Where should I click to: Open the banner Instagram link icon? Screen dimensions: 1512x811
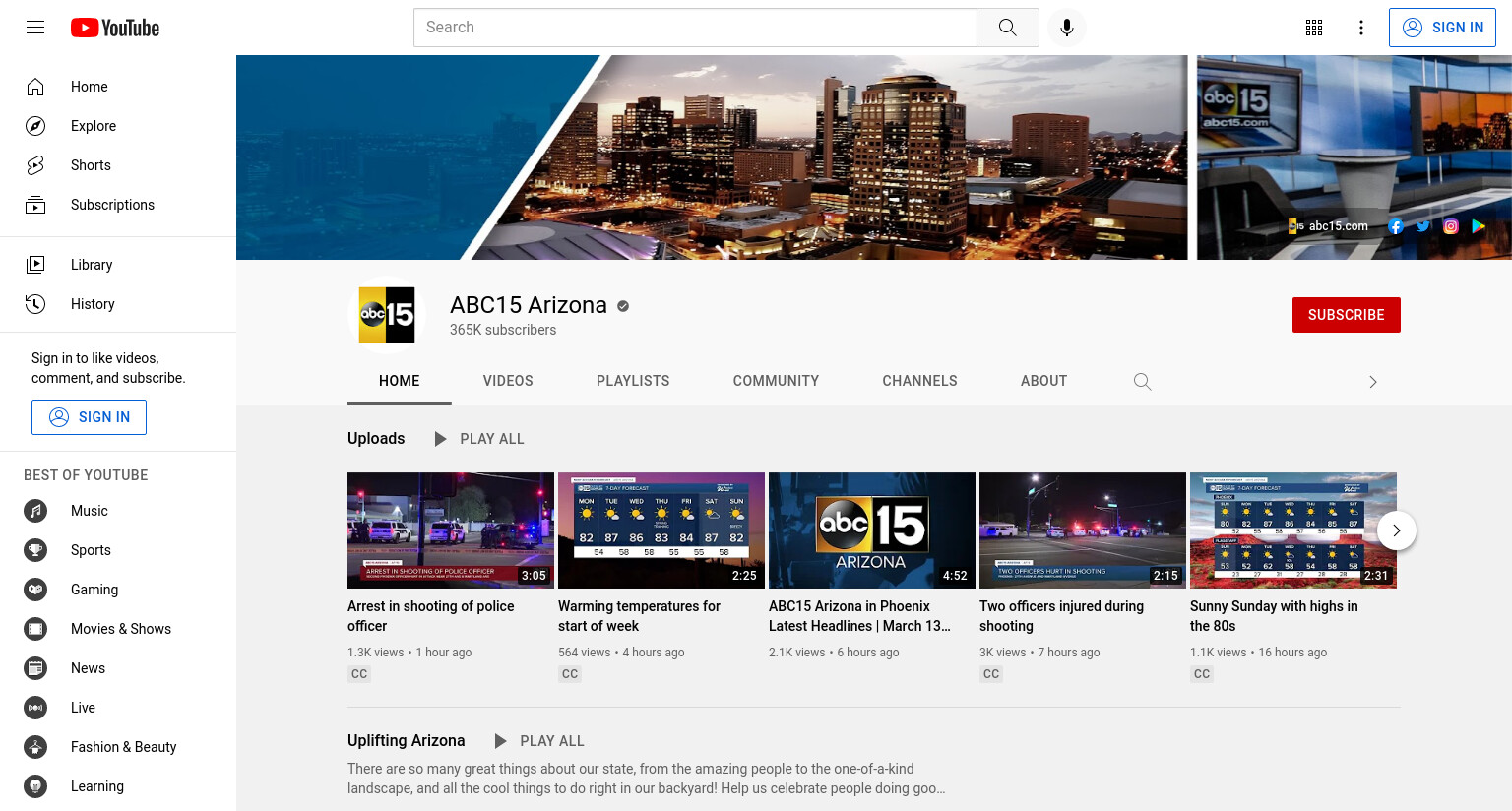tap(1450, 226)
